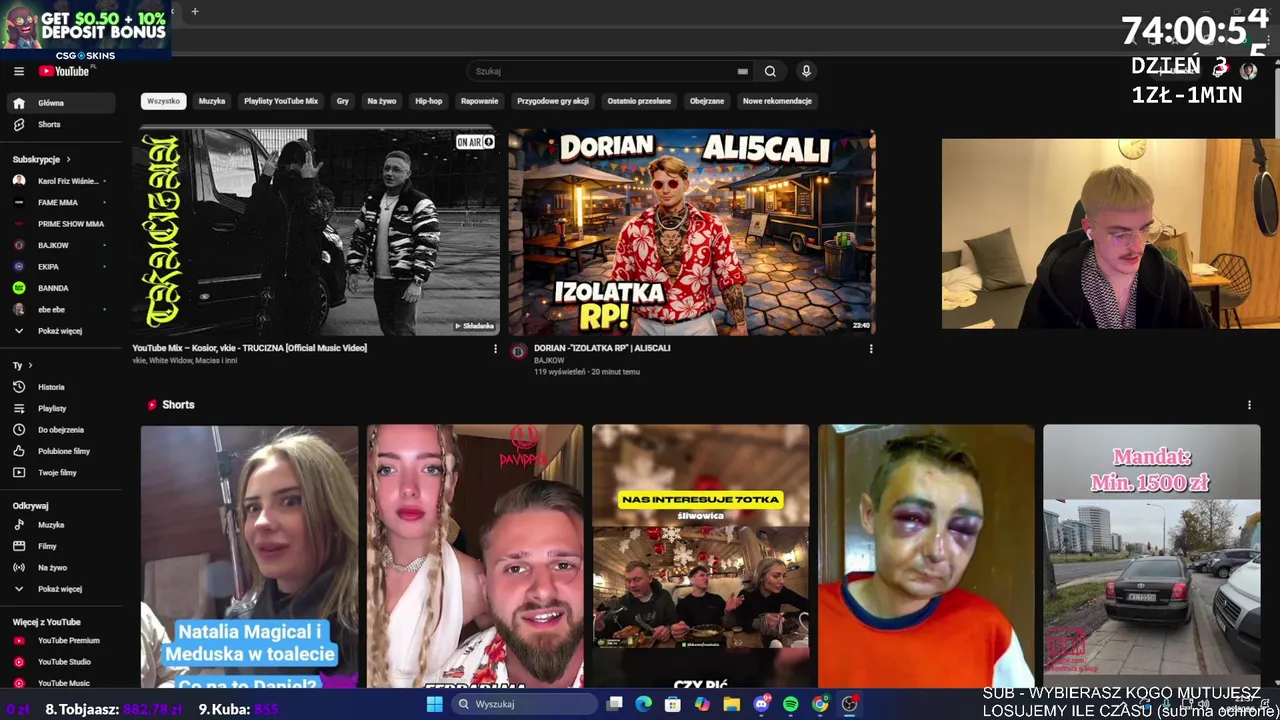Open the on-screen keyboard icon in search box

(742, 71)
